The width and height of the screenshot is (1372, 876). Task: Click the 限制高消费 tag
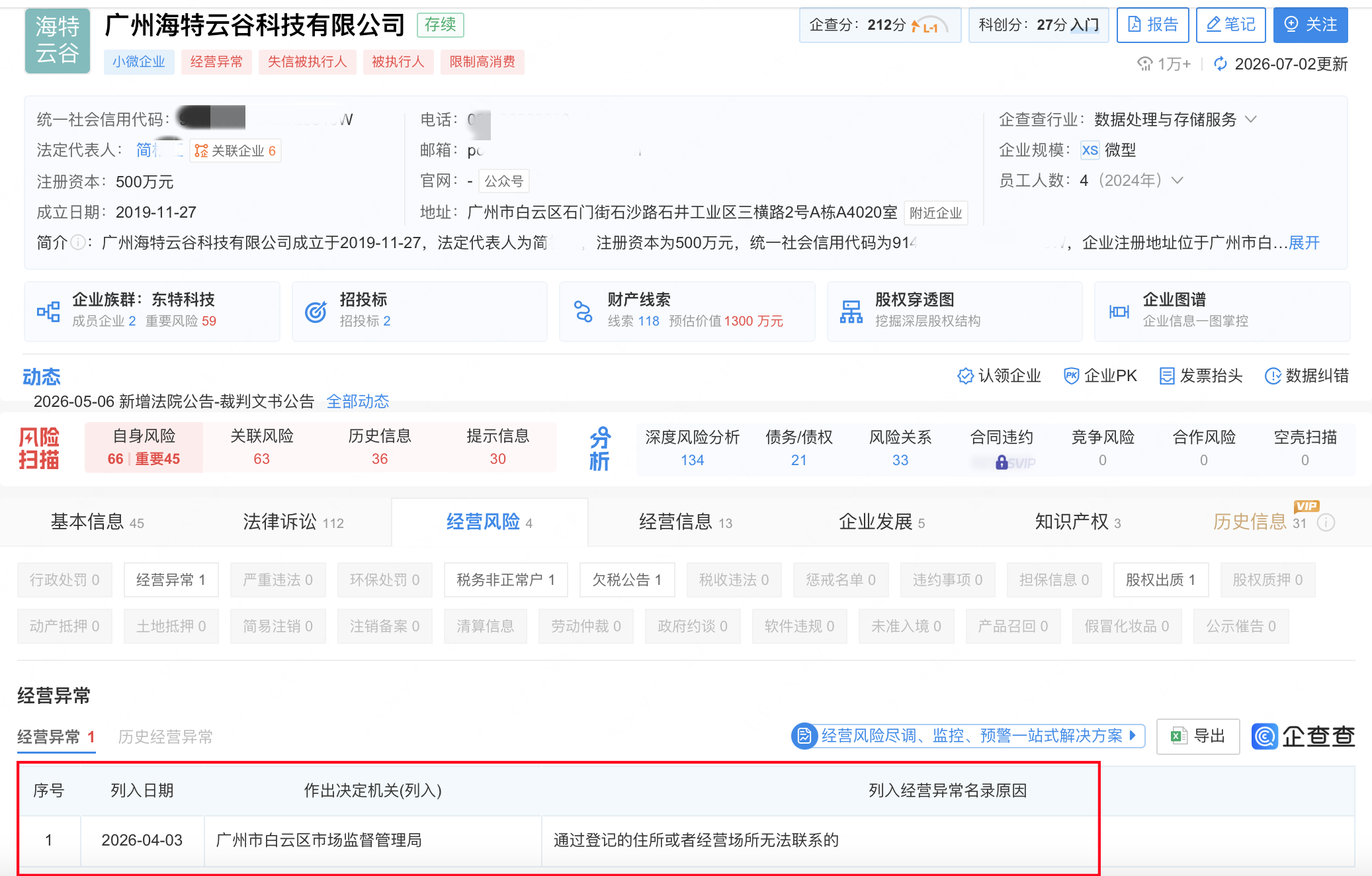[482, 62]
